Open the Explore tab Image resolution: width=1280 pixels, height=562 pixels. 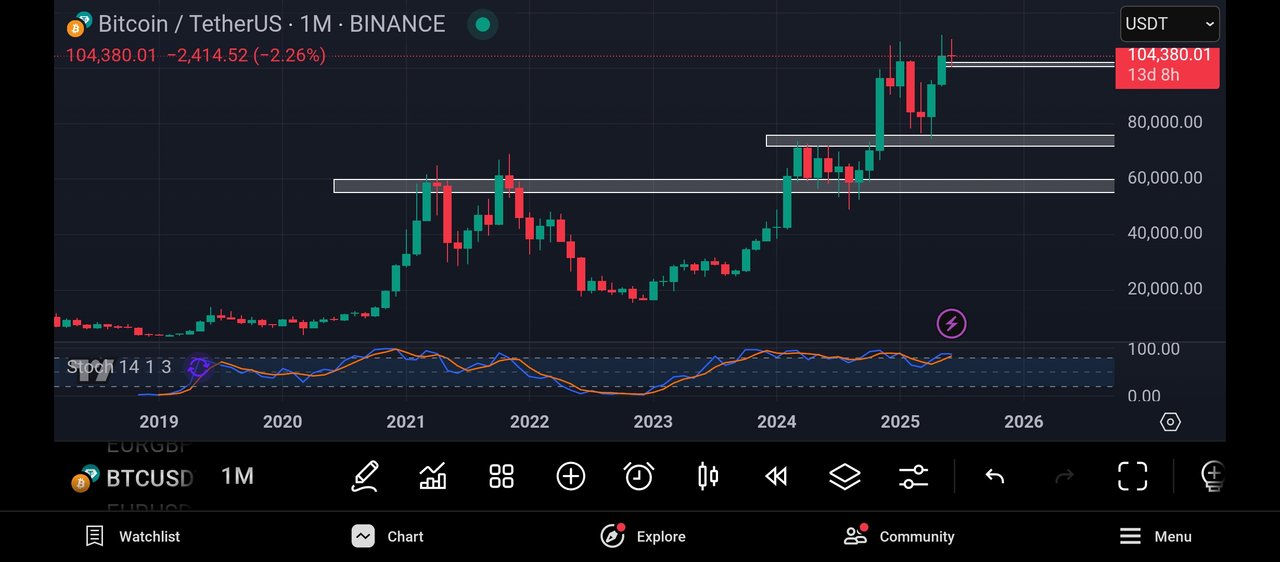643,536
